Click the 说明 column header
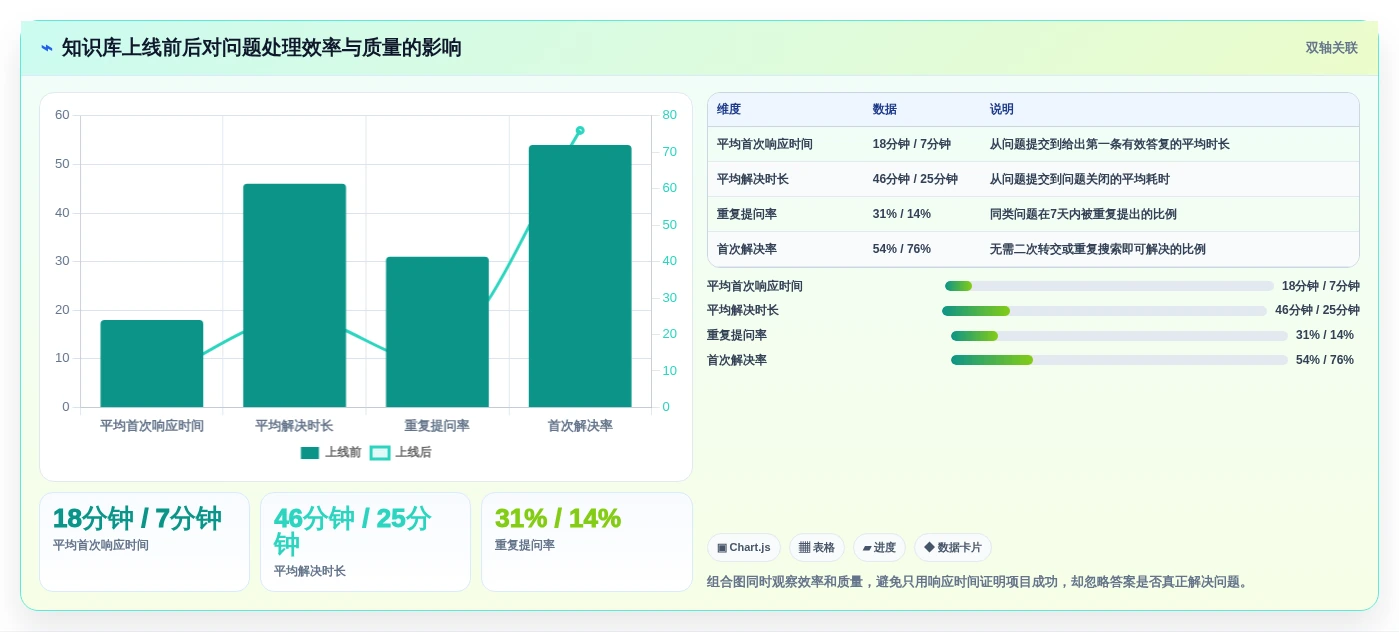 click(x=1002, y=109)
